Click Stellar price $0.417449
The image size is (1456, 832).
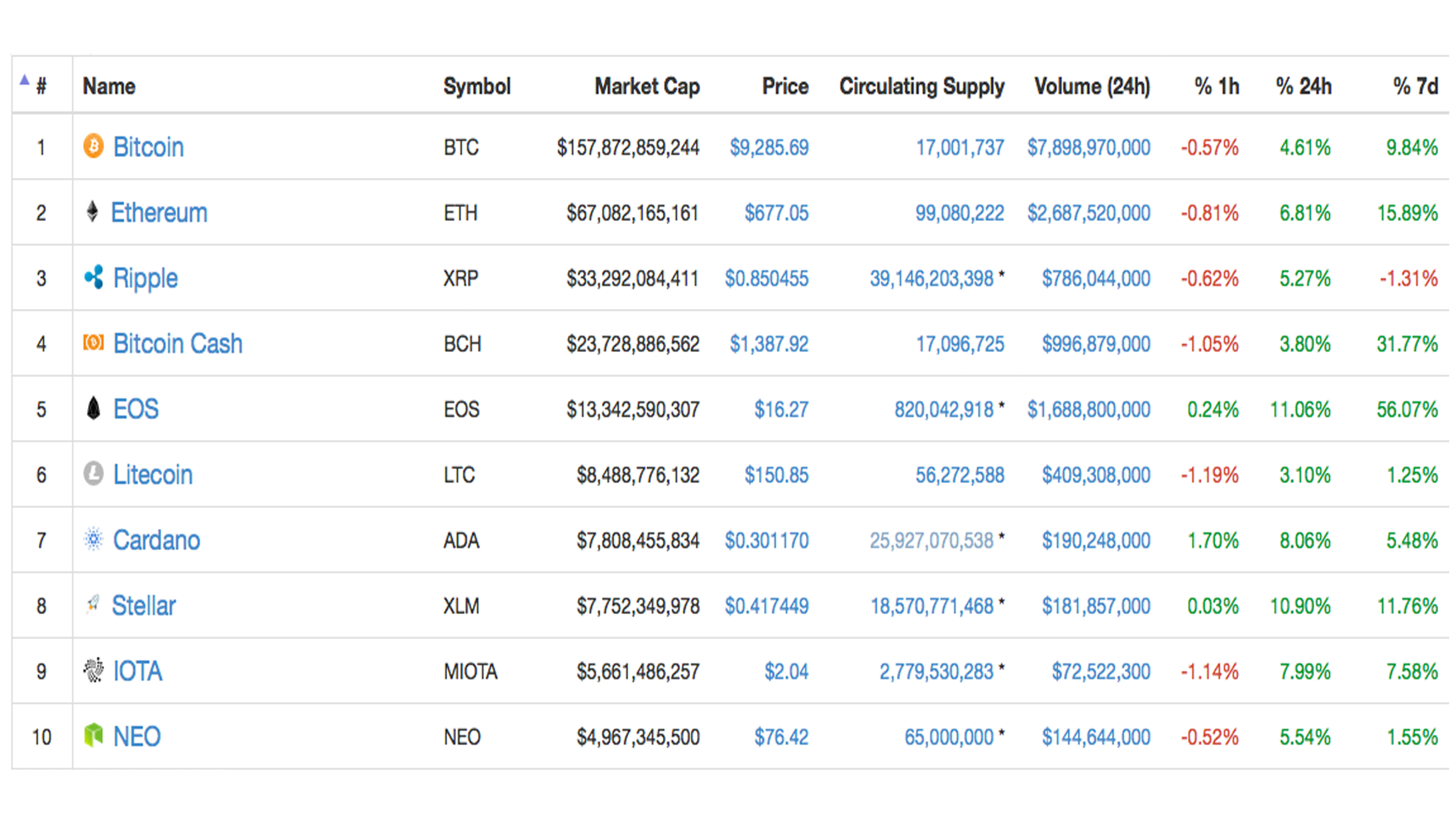click(767, 606)
